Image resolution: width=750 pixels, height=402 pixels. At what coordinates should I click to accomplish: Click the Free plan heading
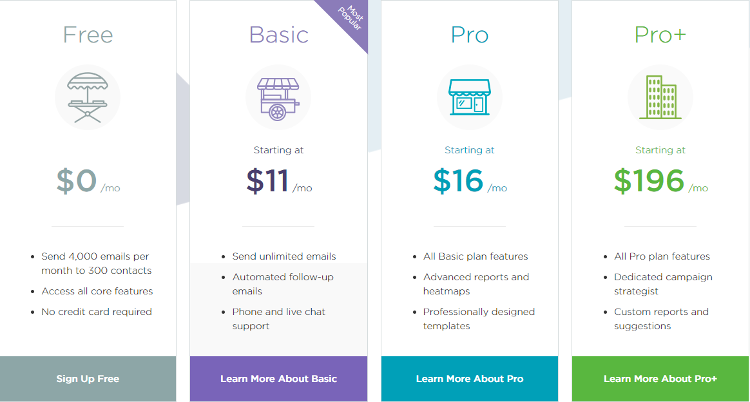88,35
